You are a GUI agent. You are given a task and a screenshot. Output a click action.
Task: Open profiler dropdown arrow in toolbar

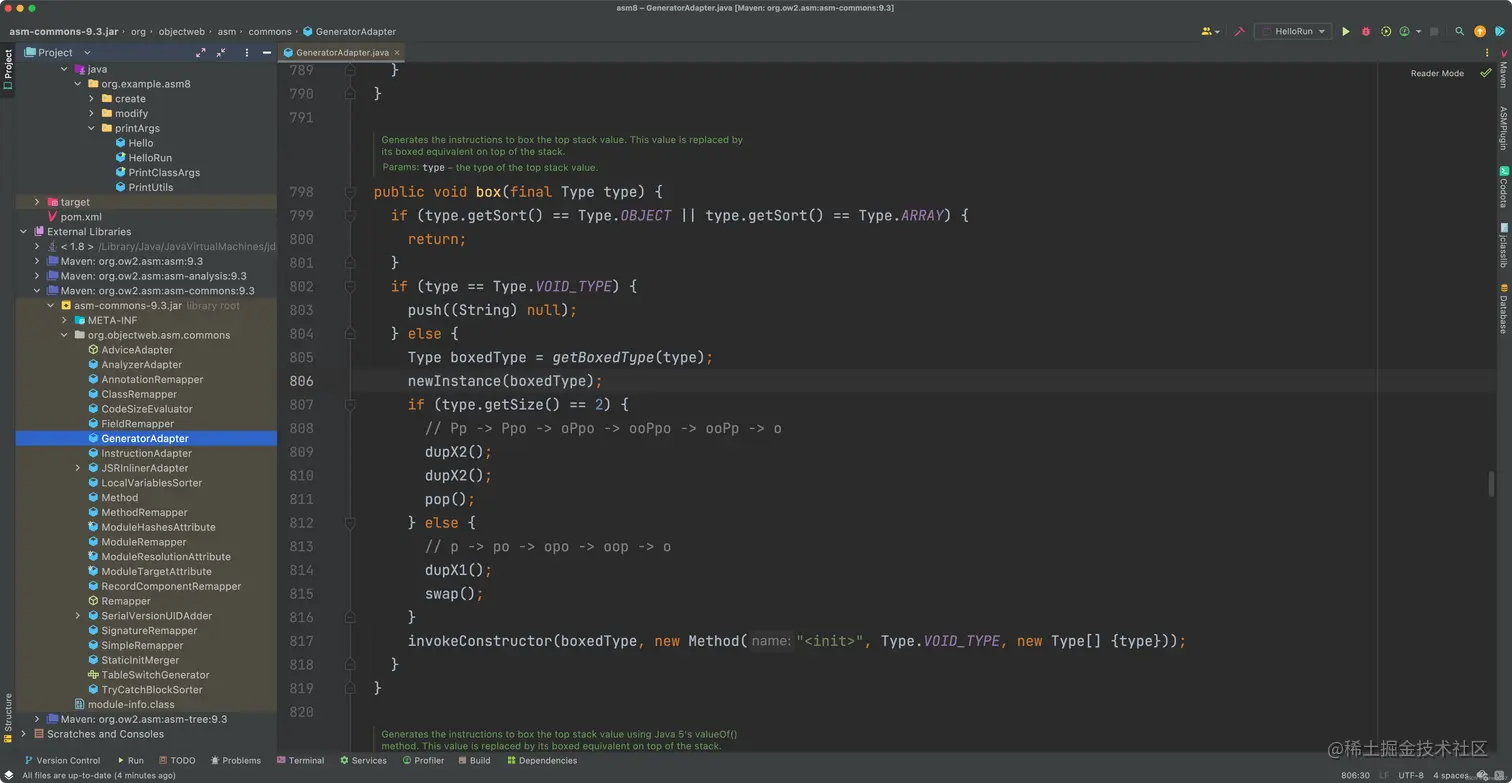(1418, 32)
